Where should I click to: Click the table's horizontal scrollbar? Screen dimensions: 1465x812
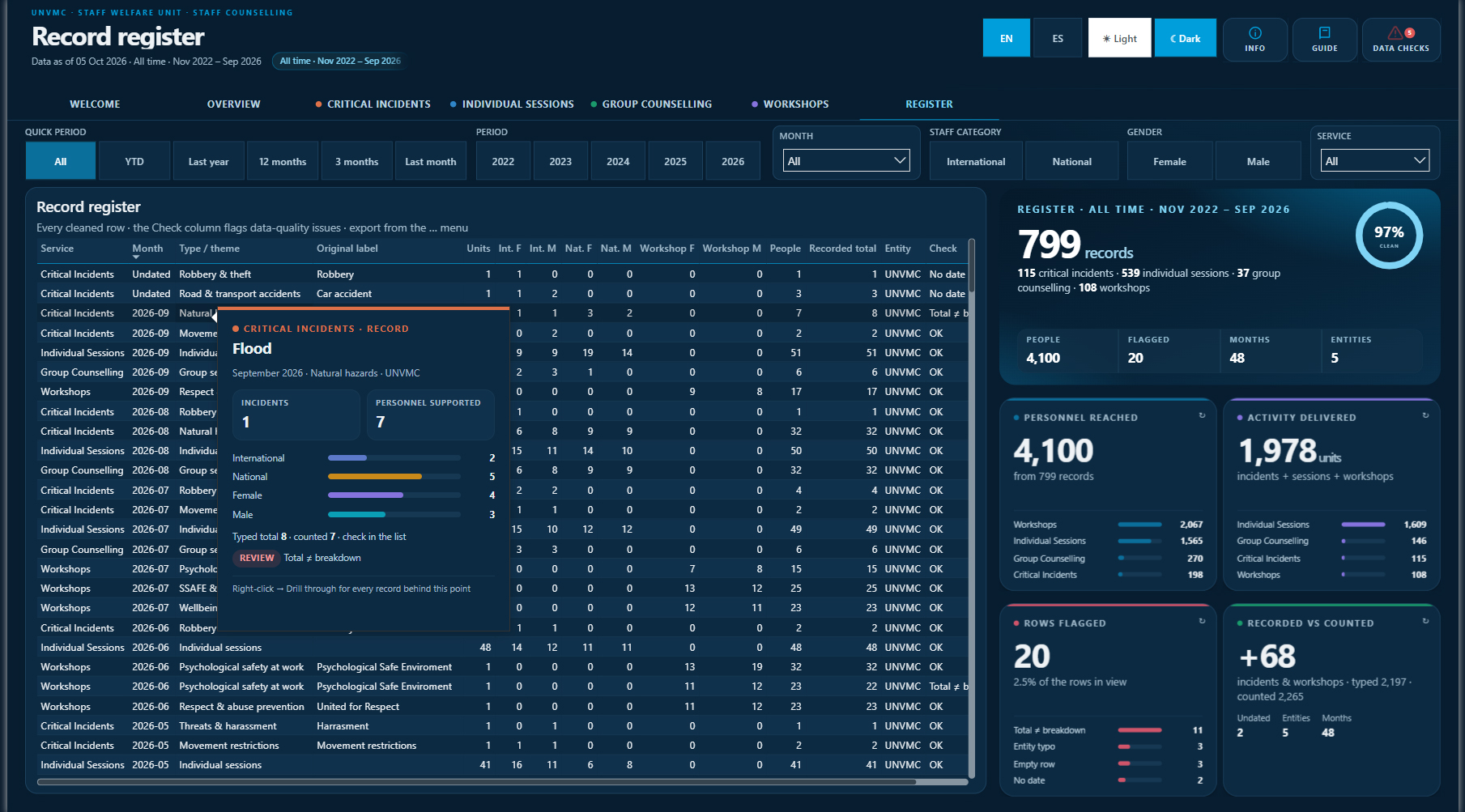[x=476, y=782]
